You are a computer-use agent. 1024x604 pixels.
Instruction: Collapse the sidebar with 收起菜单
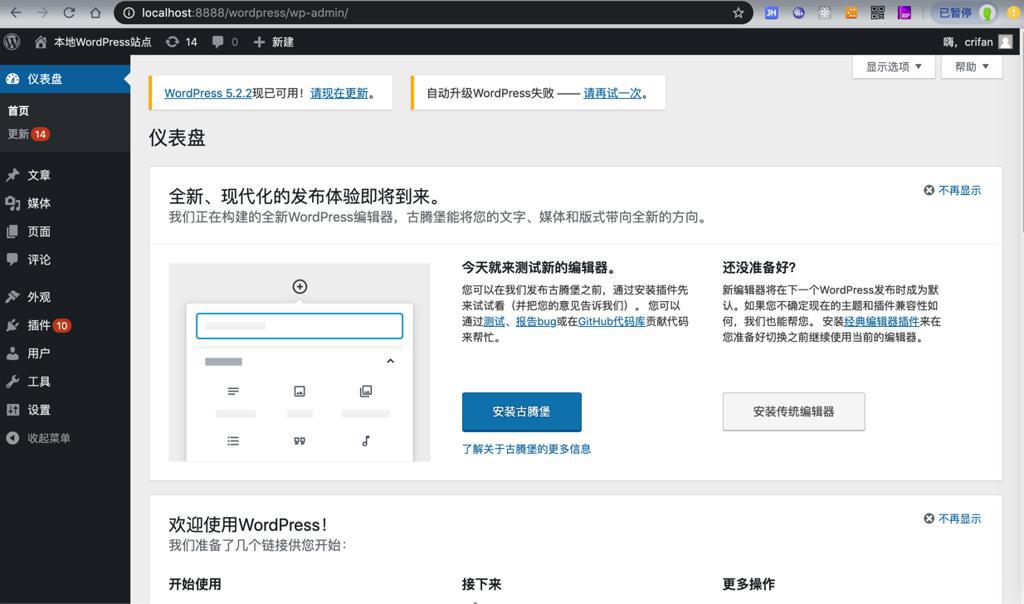pos(65,438)
